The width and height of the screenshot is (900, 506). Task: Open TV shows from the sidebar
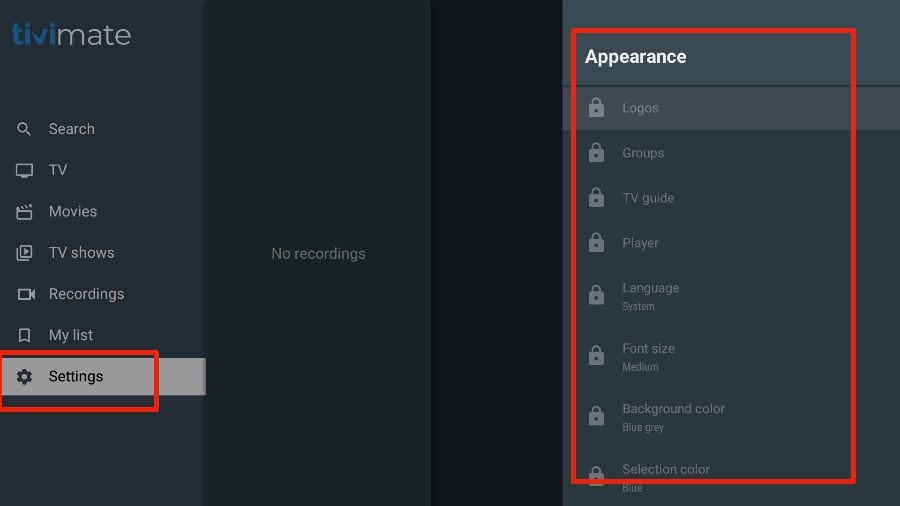81,253
